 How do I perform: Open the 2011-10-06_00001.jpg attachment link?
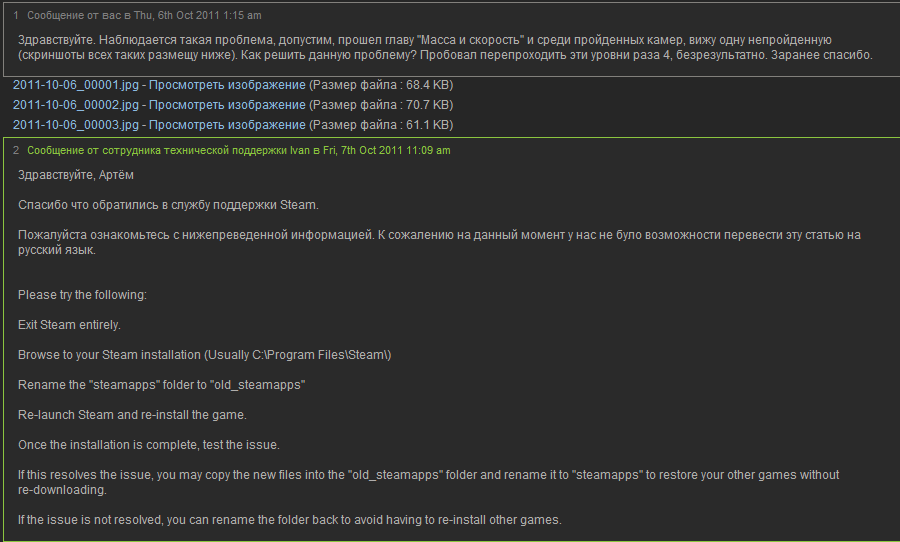(x=76, y=85)
